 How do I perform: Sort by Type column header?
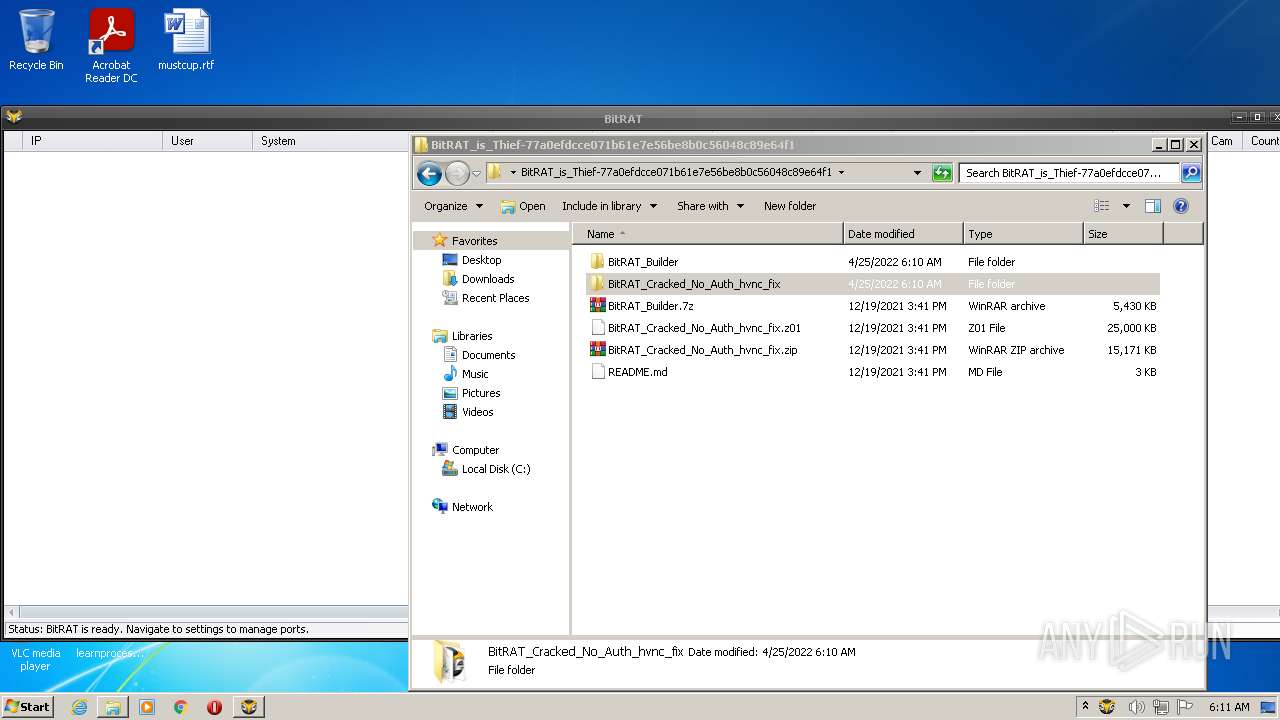coord(1023,234)
